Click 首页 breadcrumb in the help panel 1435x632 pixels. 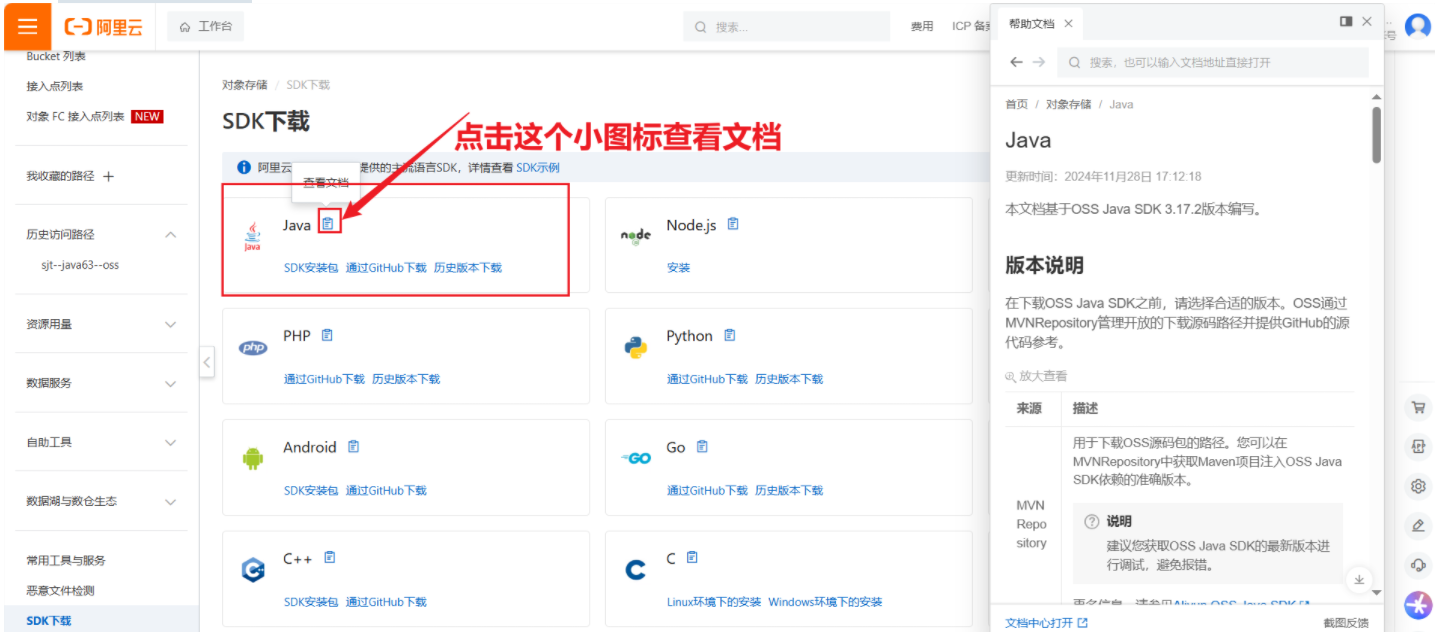click(1016, 104)
